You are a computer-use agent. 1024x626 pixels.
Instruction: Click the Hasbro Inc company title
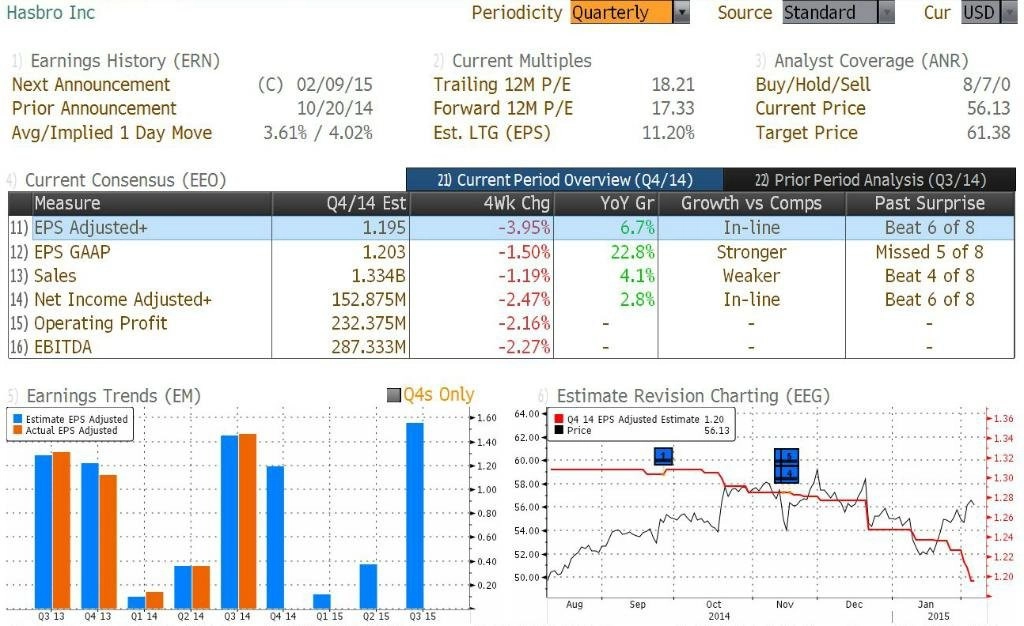point(50,12)
